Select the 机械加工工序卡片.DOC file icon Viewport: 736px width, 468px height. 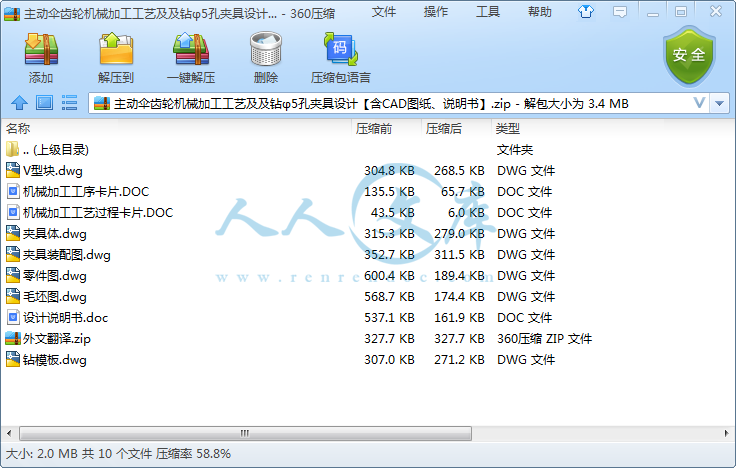coord(13,192)
